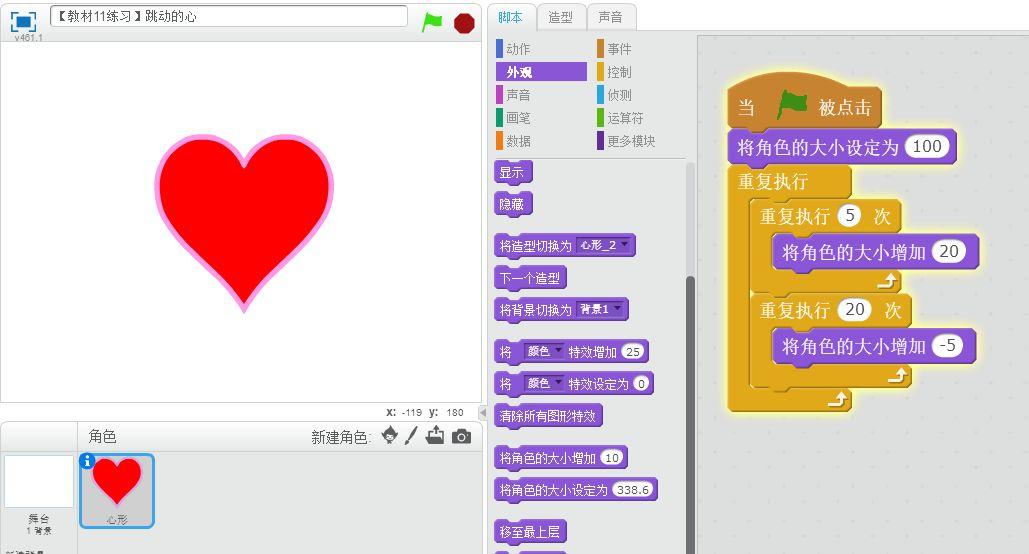Click the 显示 block in the palette
1029x554 pixels.
[513, 173]
